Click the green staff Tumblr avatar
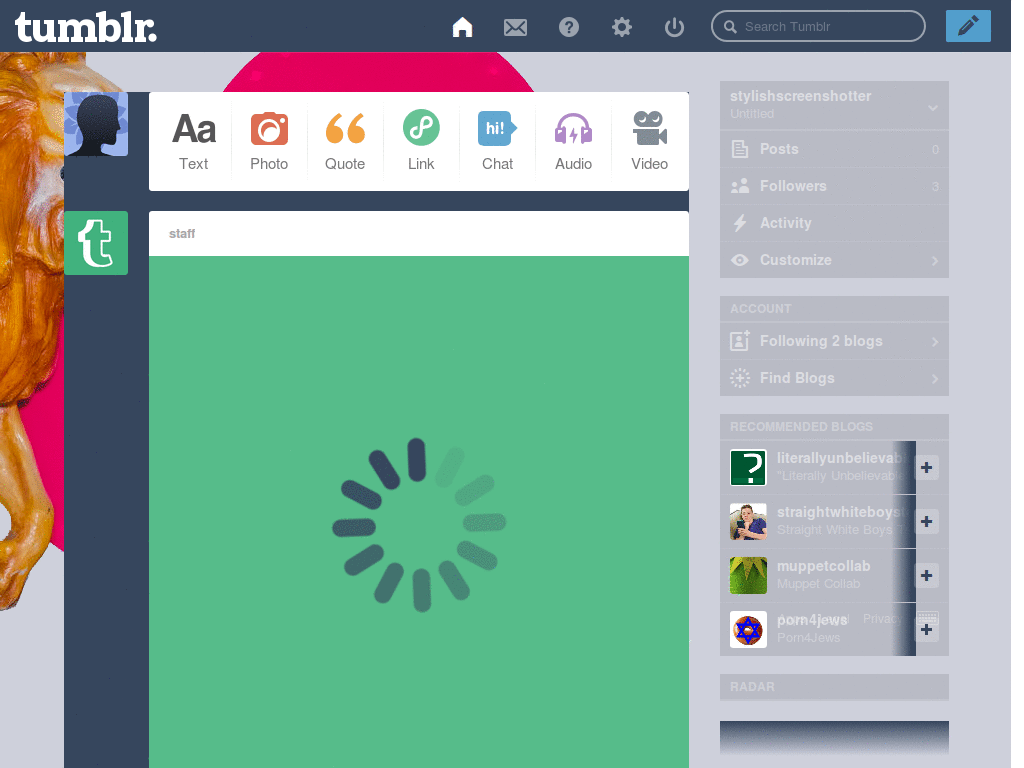The height and width of the screenshot is (768, 1024). (x=96, y=243)
